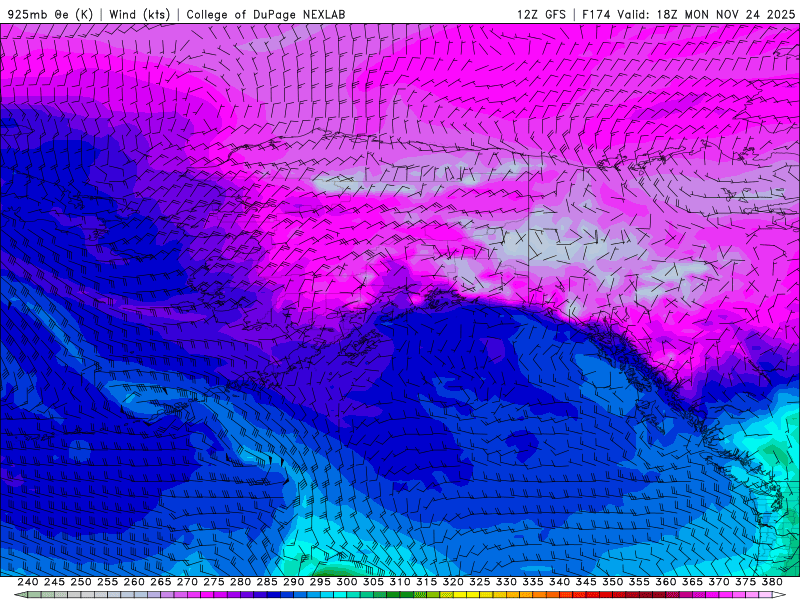Click the 300 legend label
This screenshot has width=800, height=600.
coord(347,582)
